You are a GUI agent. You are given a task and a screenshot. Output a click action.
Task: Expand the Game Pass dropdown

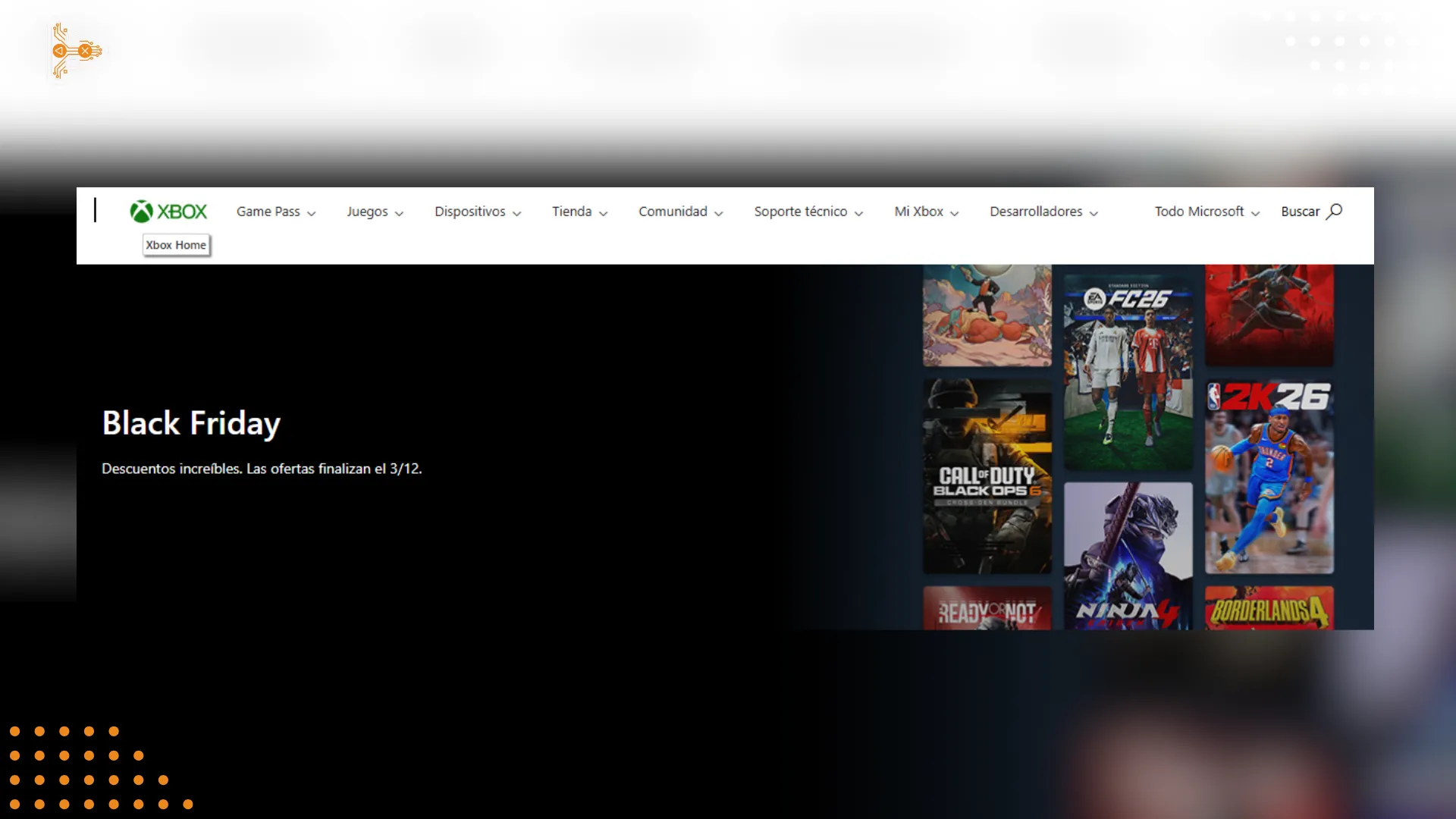[x=276, y=212]
